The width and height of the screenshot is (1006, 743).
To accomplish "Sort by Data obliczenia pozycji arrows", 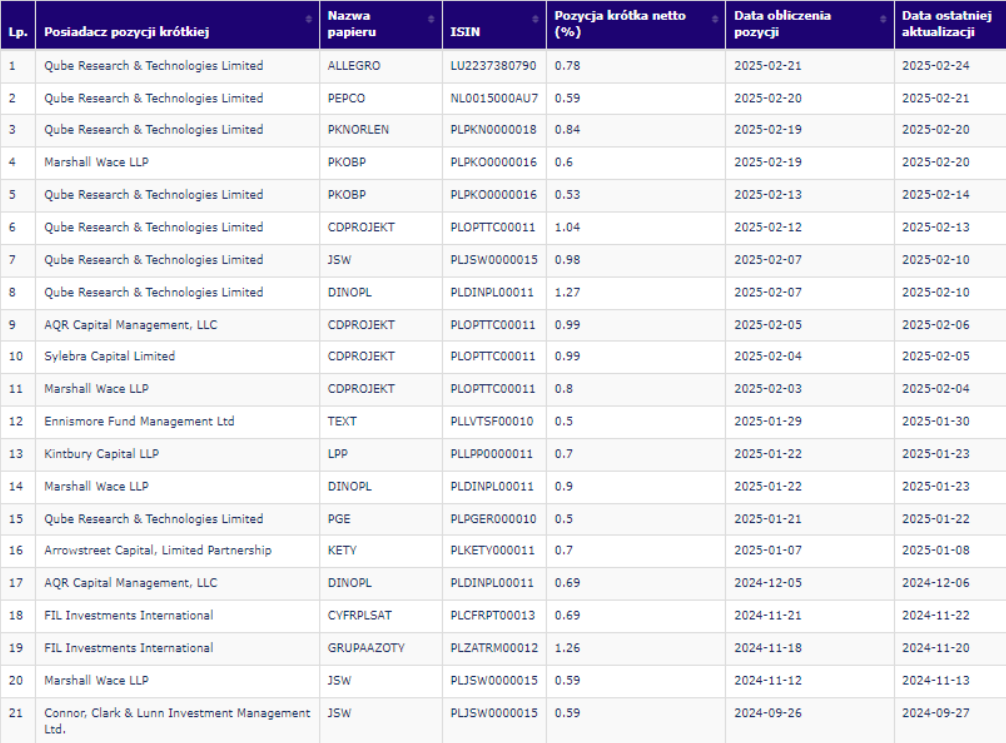I will tap(883, 19).
